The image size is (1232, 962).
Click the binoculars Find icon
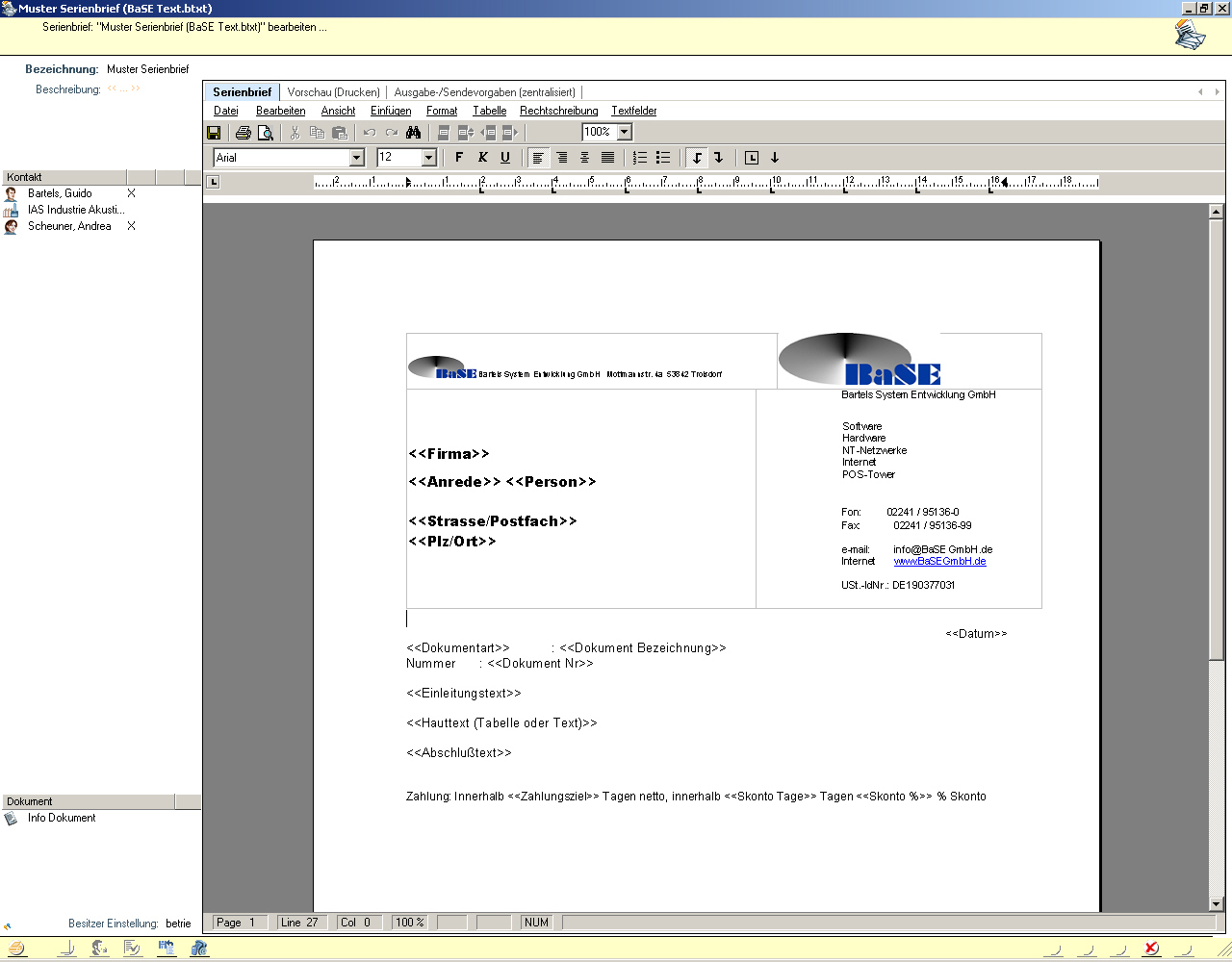point(414,133)
